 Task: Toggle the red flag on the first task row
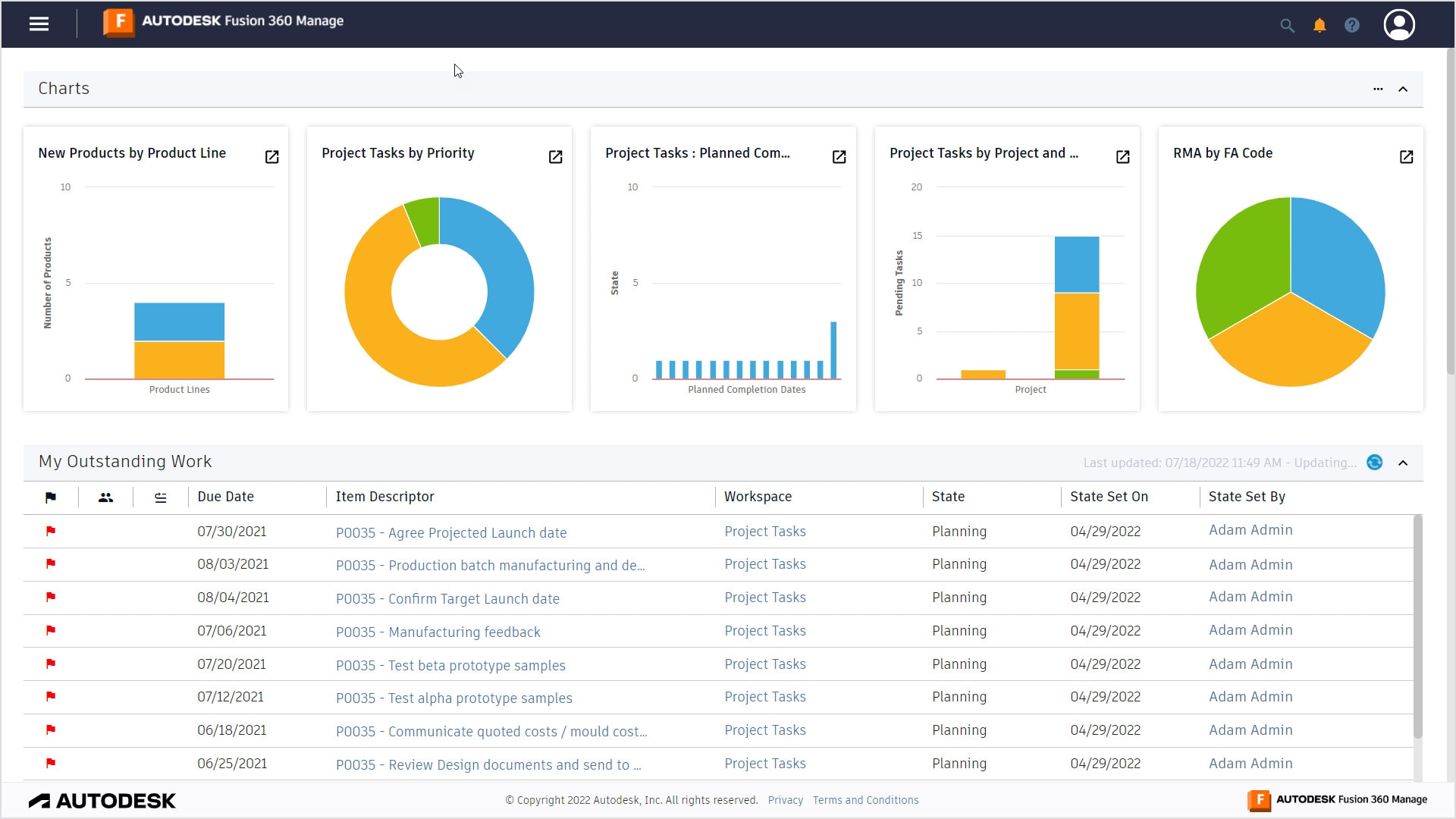click(50, 532)
